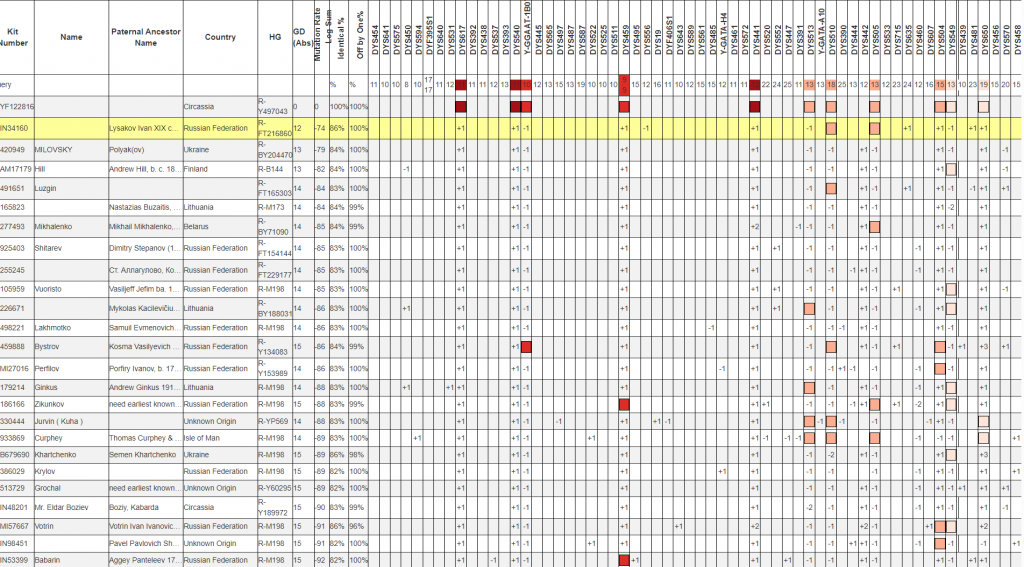Click the dark red DYS459 cell in the Zikunkov row
Viewport: 1024px width, 567px height.
[x=625, y=404]
